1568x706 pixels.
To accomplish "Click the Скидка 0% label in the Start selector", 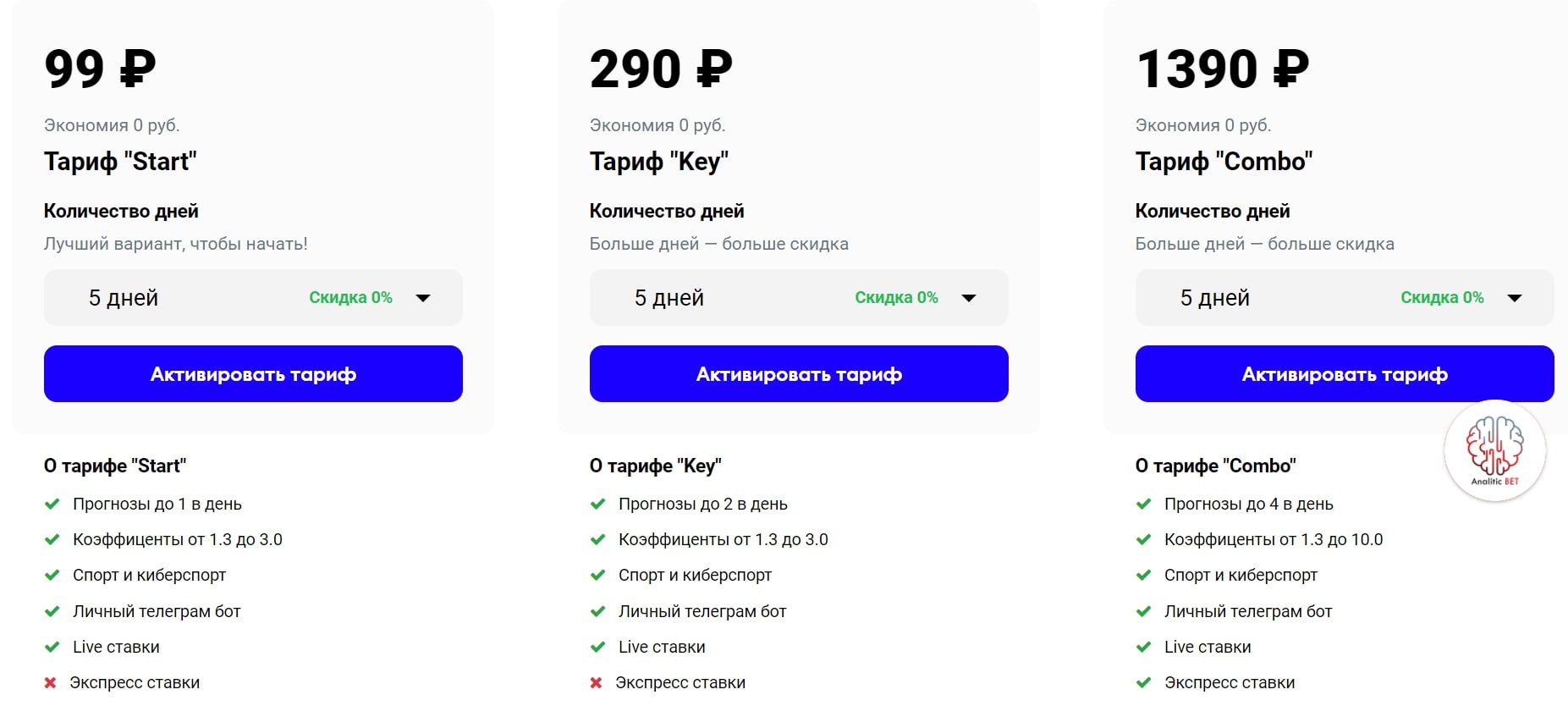I will 350,297.
